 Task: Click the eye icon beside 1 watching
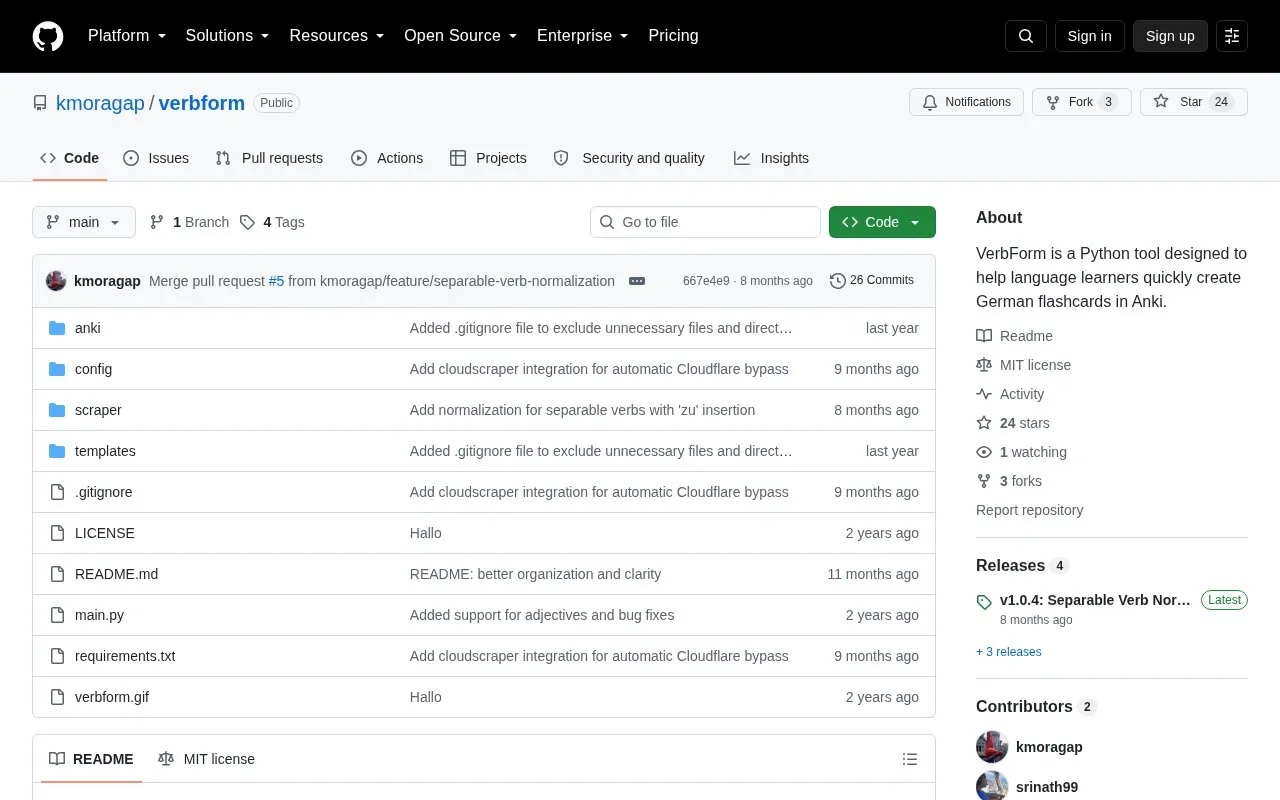click(x=984, y=452)
